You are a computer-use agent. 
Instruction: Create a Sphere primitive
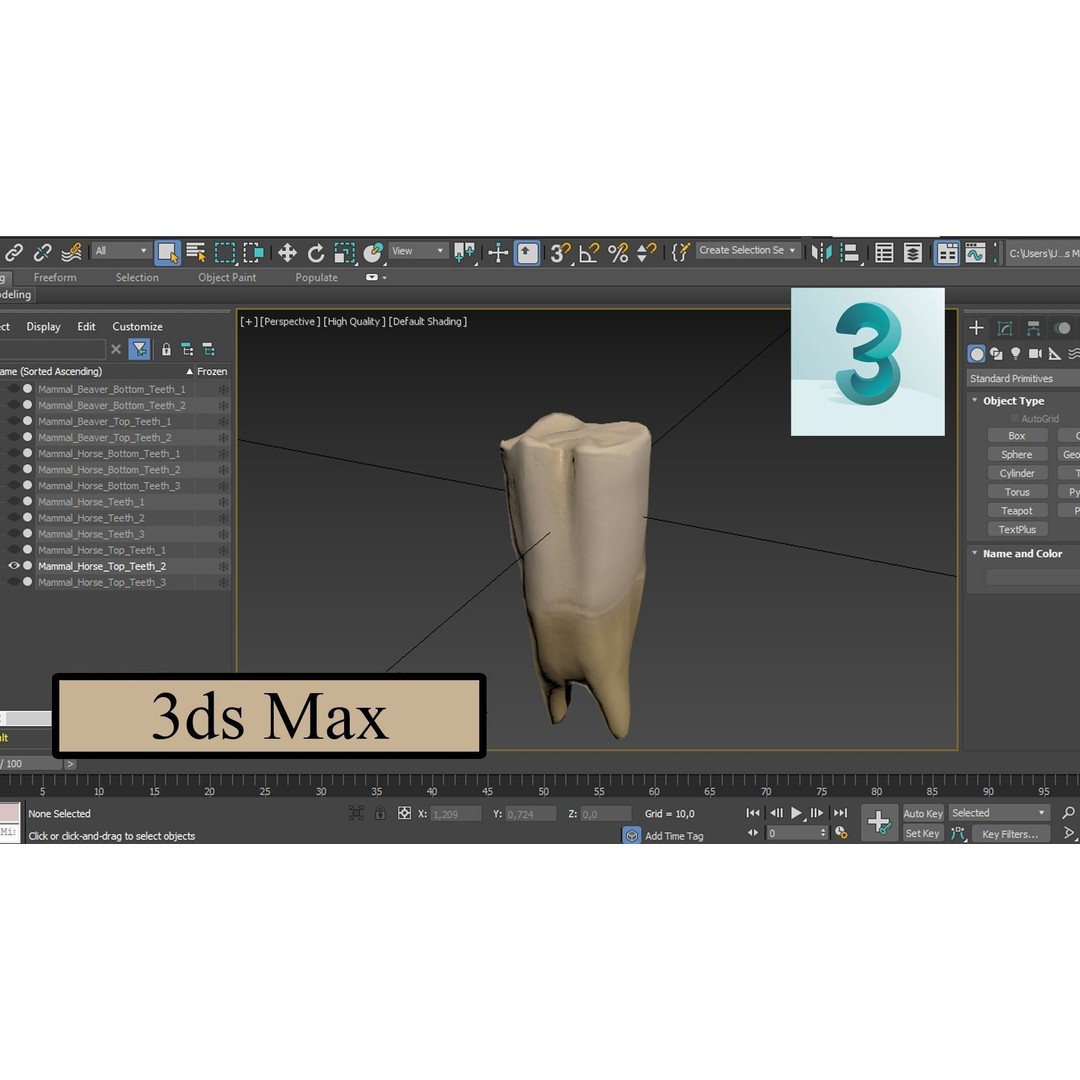pos(1017,455)
